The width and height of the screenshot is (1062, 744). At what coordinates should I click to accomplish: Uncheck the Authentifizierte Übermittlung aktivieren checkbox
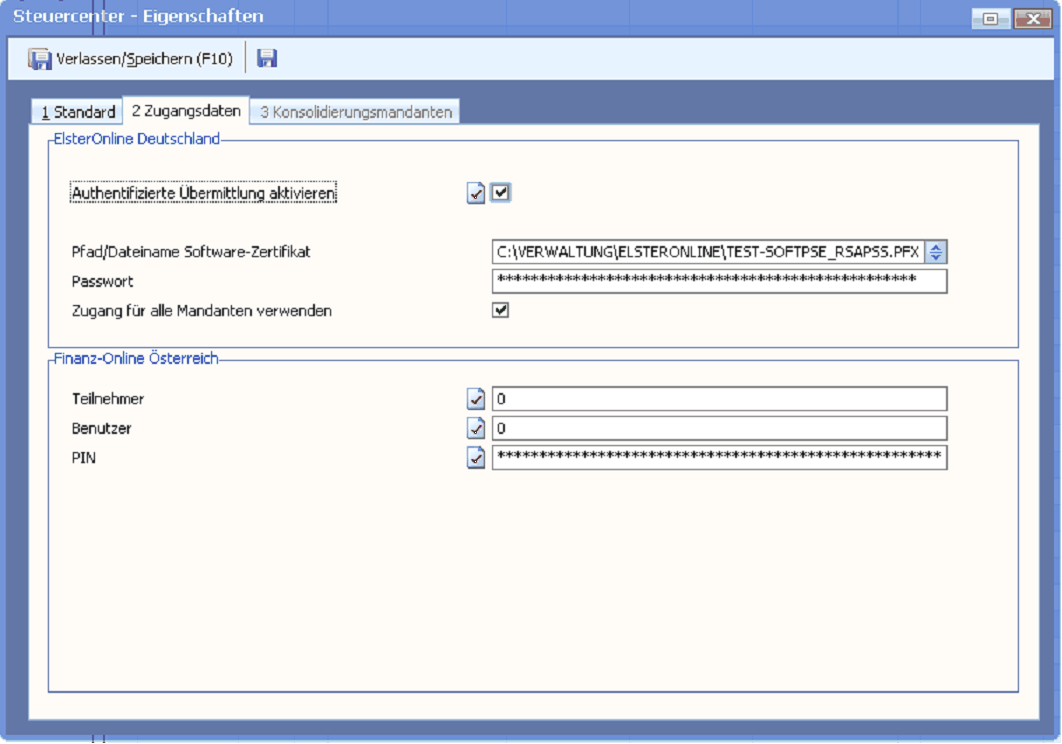click(501, 193)
